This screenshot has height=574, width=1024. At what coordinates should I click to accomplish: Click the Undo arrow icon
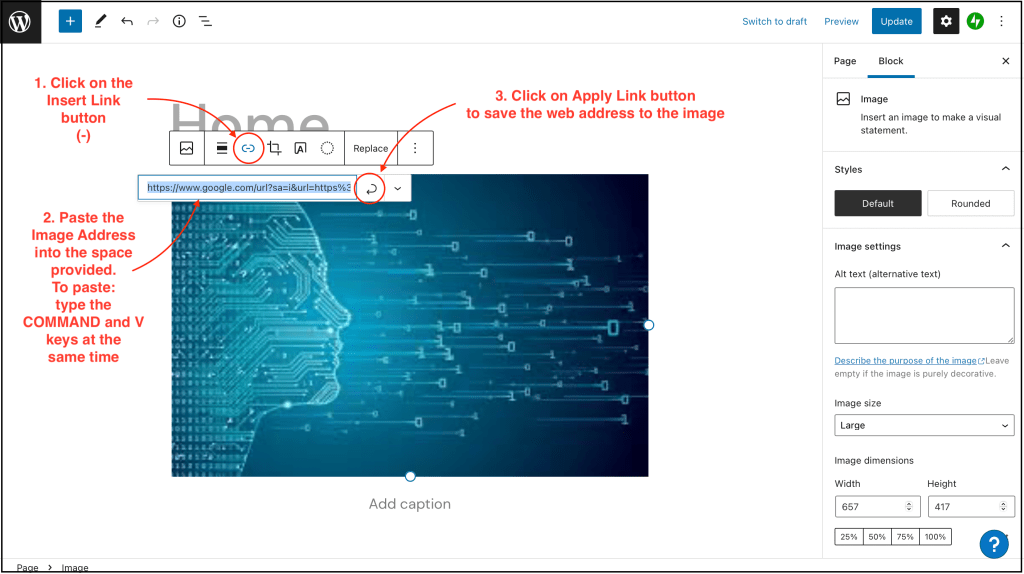[x=126, y=21]
